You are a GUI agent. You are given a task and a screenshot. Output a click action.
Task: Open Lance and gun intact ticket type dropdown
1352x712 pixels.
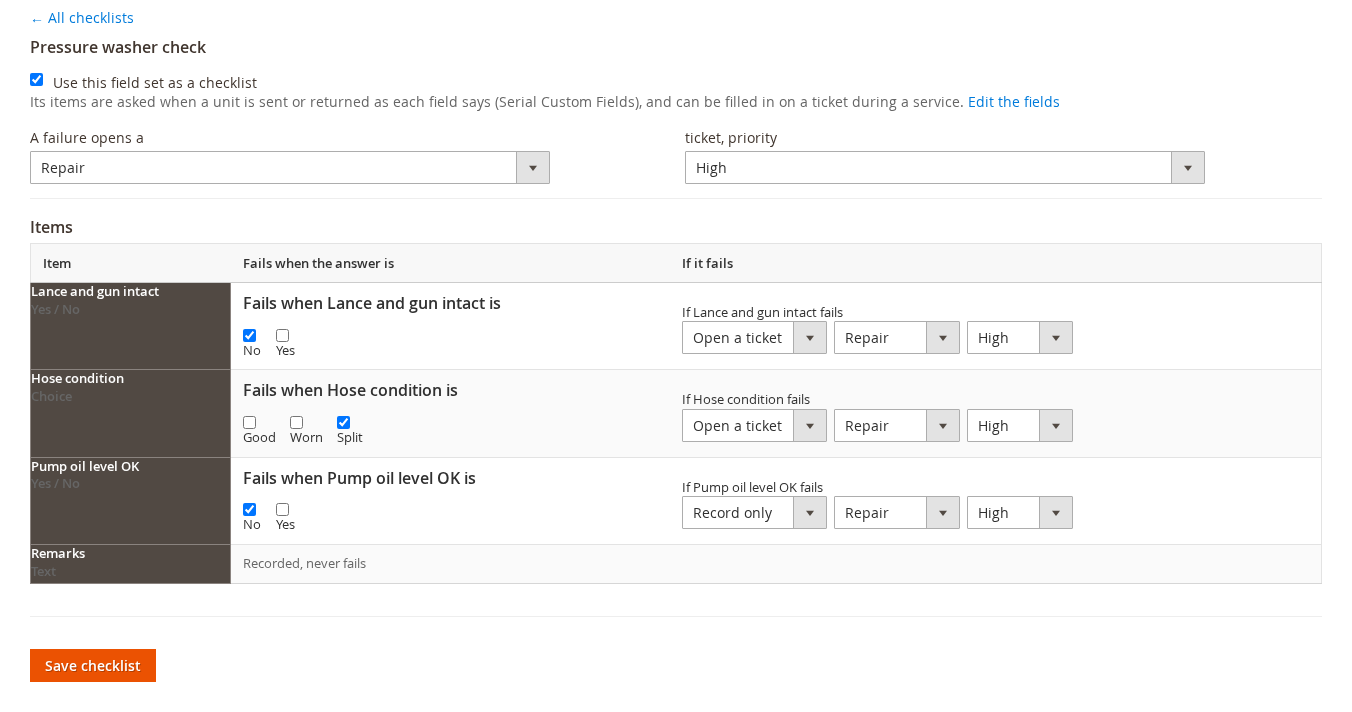[x=897, y=338]
